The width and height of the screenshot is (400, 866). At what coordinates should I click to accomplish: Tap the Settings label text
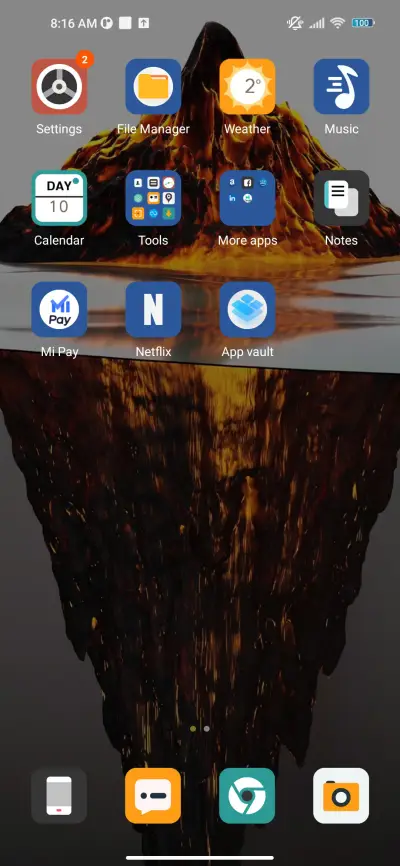pyautogui.click(x=59, y=129)
